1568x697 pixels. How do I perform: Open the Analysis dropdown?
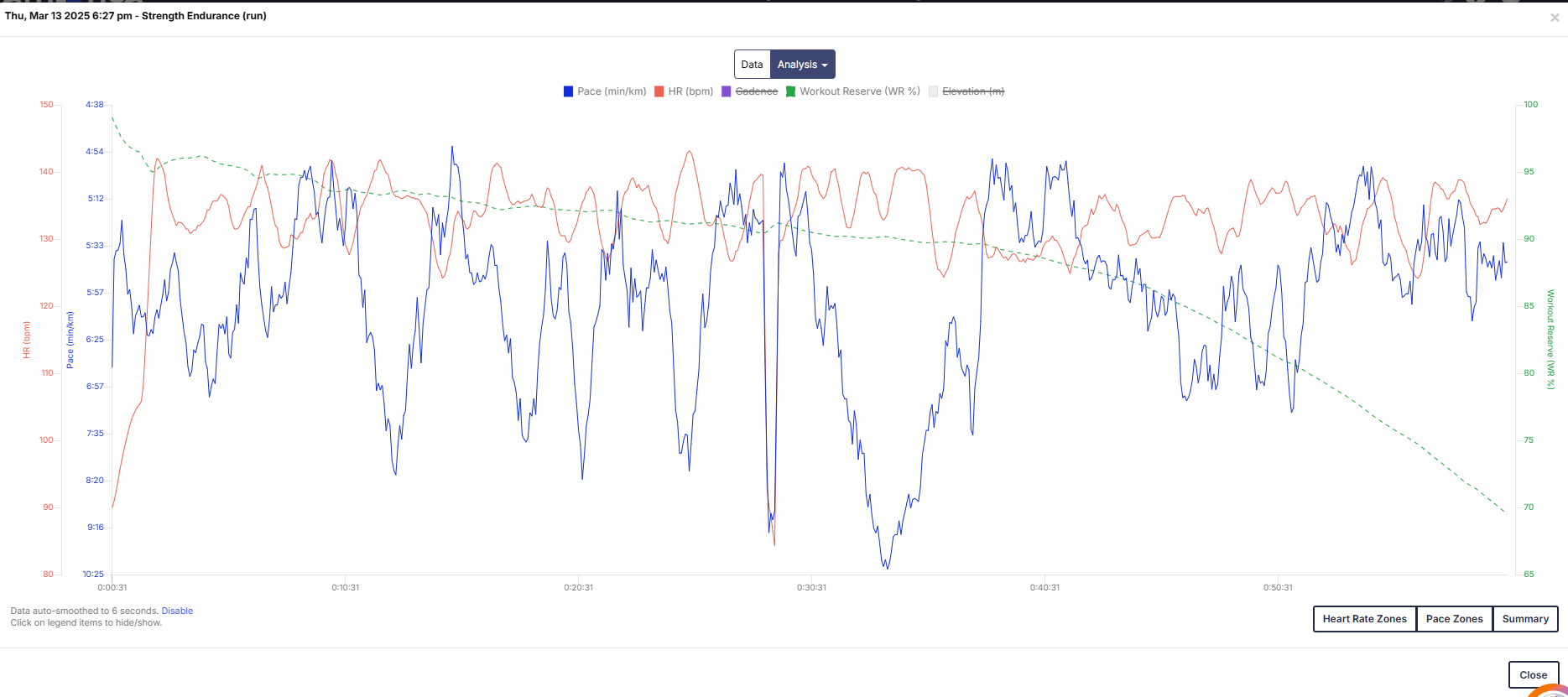coord(803,65)
